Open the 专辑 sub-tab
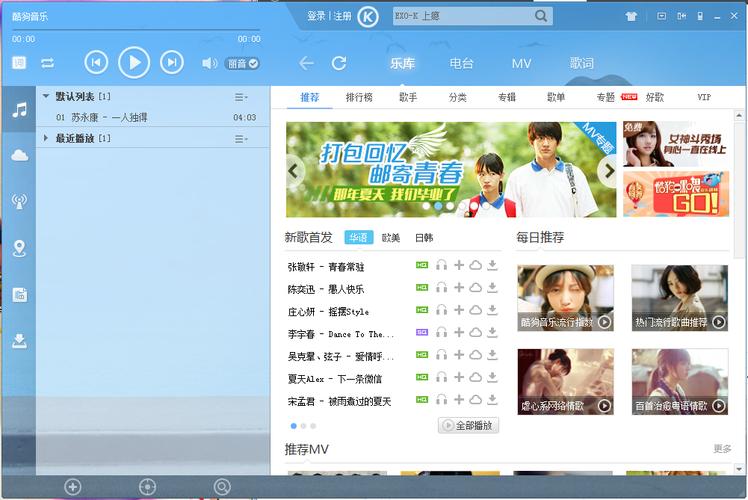The image size is (748, 500). [x=507, y=97]
